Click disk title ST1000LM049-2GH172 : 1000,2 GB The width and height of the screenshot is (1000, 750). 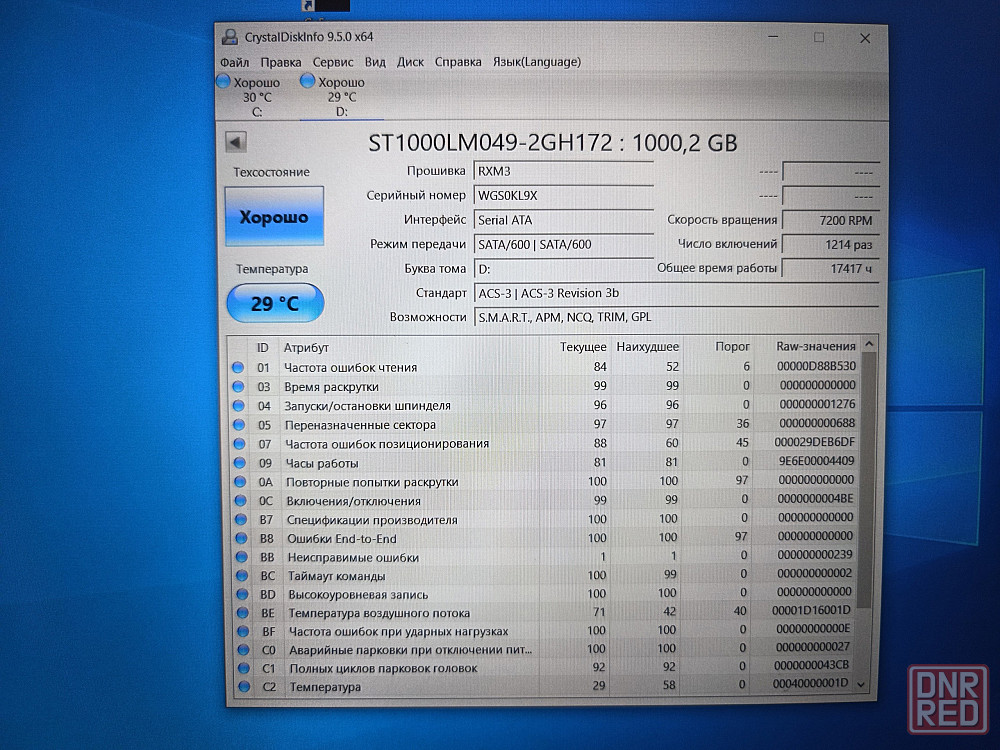click(x=552, y=142)
